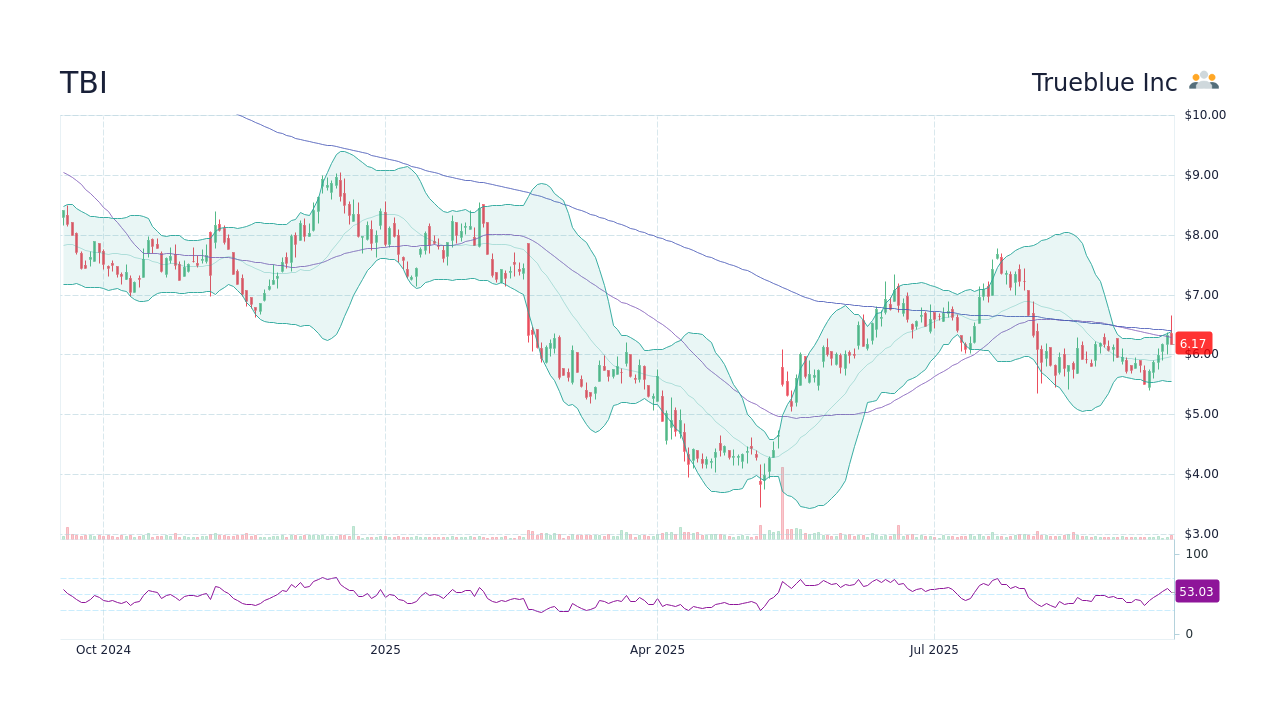The width and height of the screenshot is (1280, 720).
Task: Click the TBI ticker symbol title
Action: click(84, 83)
